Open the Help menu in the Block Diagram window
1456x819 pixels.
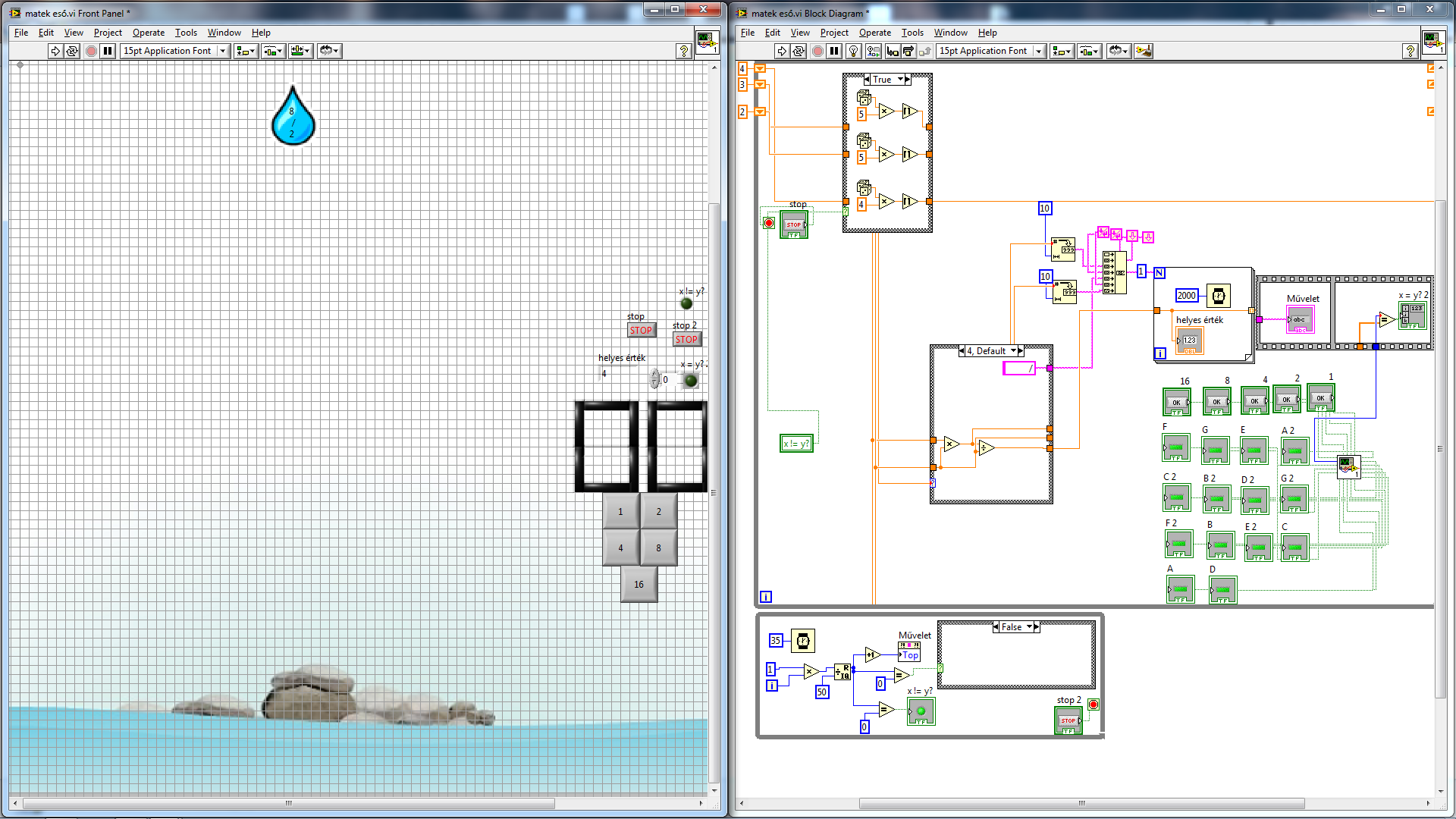[x=987, y=33]
